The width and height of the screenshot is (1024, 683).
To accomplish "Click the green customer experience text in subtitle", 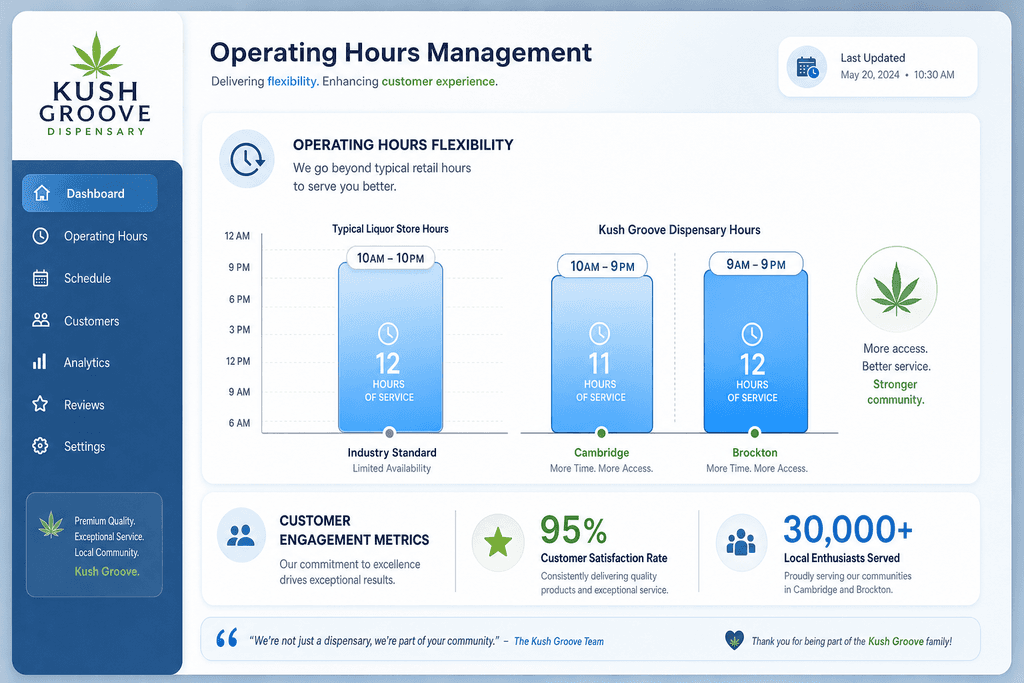I will coord(440,82).
